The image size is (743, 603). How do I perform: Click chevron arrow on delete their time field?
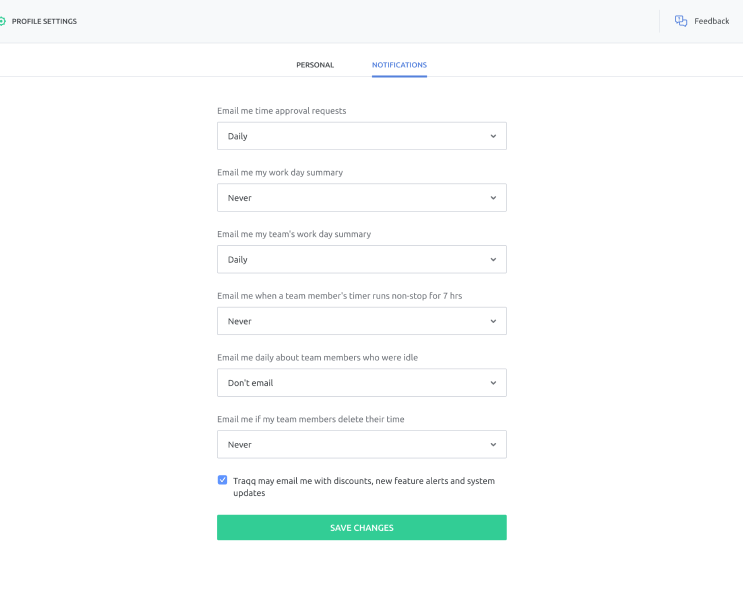tap(493, 444)
